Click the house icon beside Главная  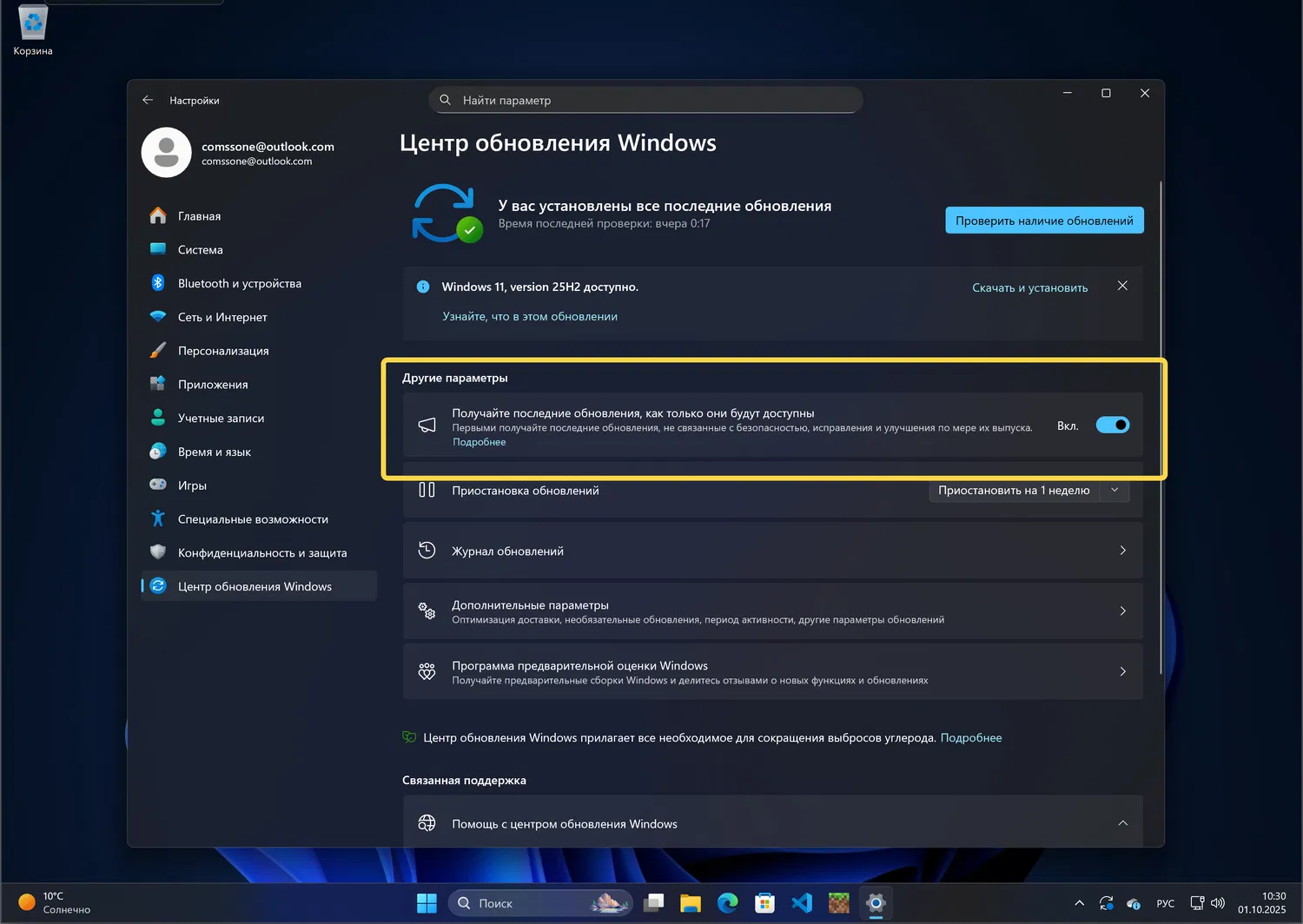[x=158, y=215]
